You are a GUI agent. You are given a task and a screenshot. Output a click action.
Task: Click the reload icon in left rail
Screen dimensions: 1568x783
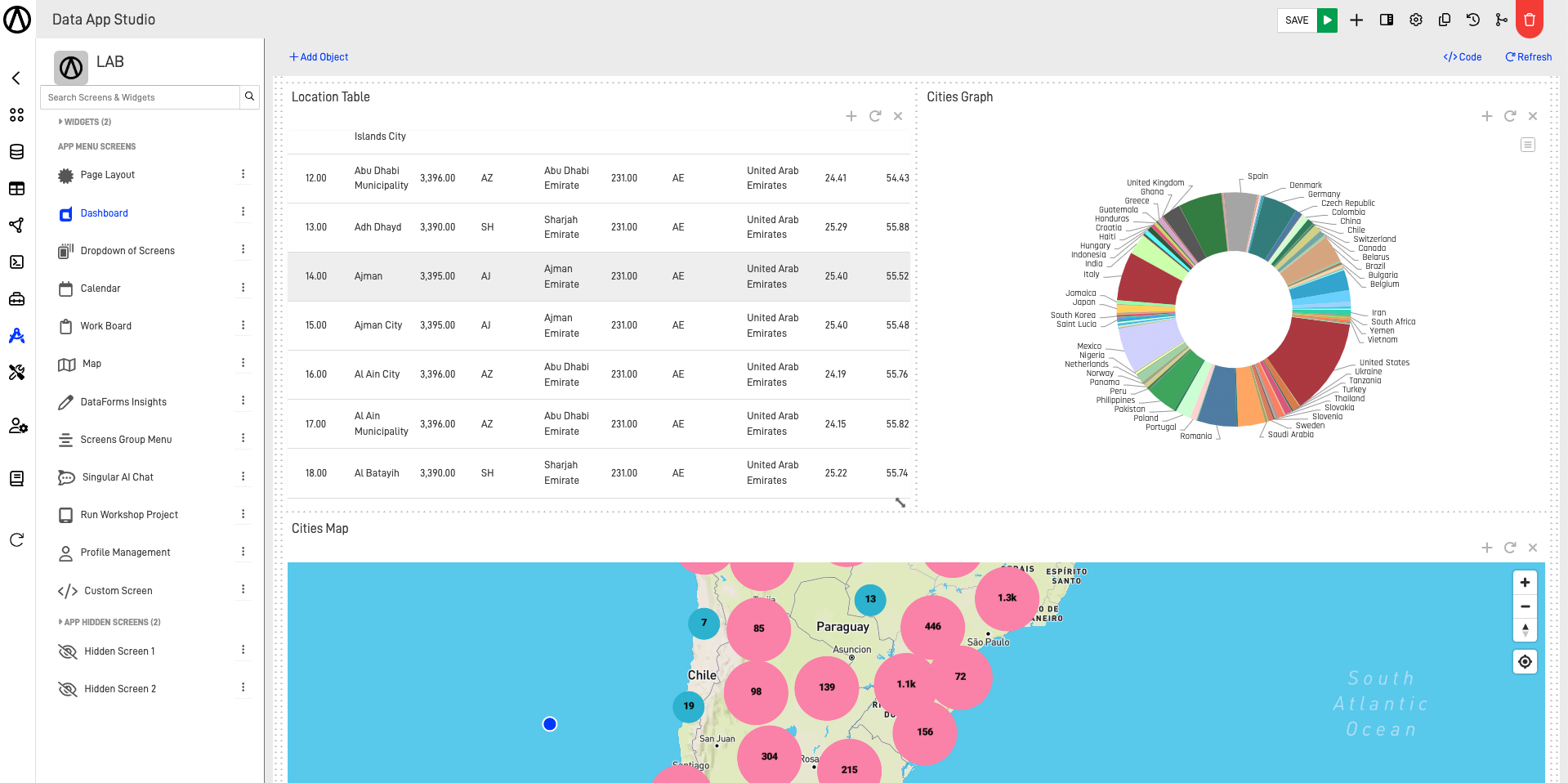click(x=16, y=539)
